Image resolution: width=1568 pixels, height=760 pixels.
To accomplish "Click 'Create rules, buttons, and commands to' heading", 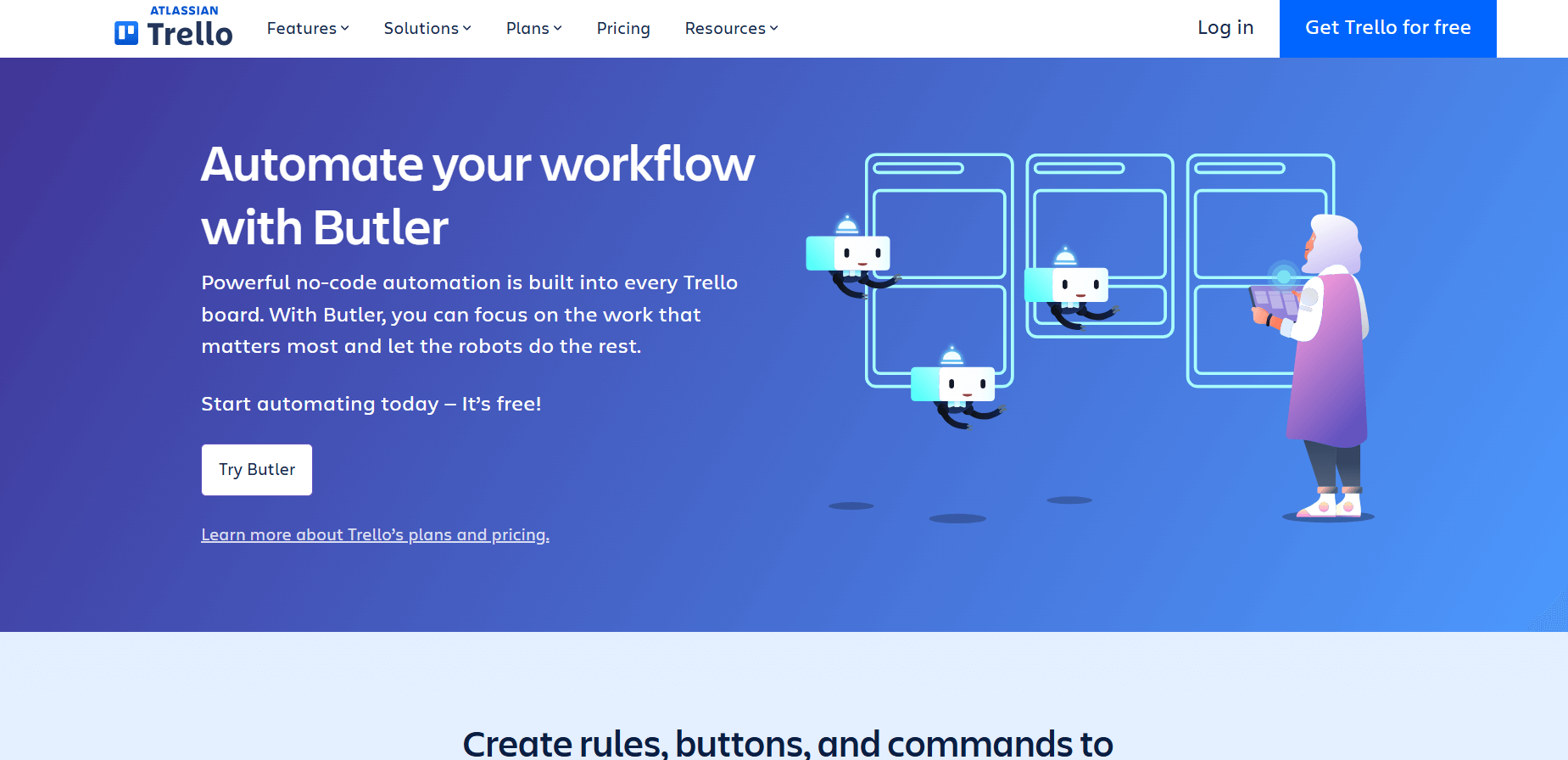I will 788,744.
